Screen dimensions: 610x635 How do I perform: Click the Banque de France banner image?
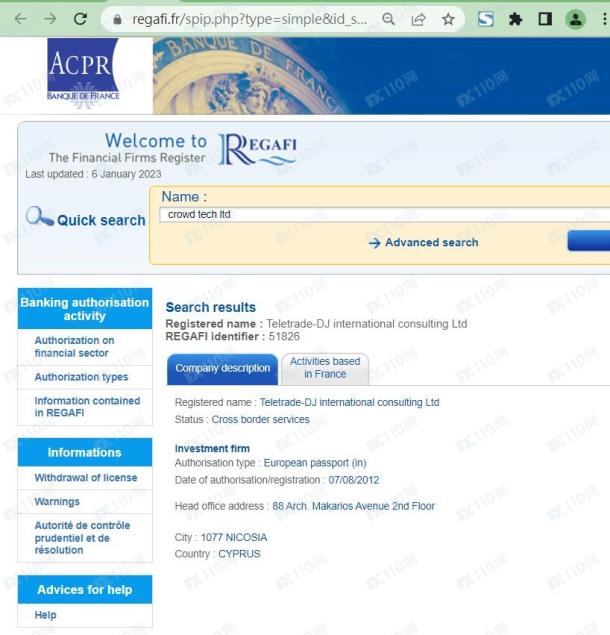click(381, 76)
